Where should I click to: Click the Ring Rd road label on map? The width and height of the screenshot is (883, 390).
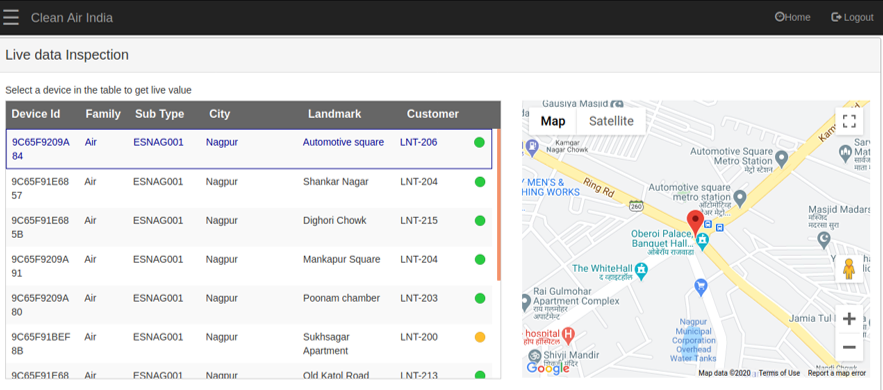pyautogui.click(x=599, y=187)
